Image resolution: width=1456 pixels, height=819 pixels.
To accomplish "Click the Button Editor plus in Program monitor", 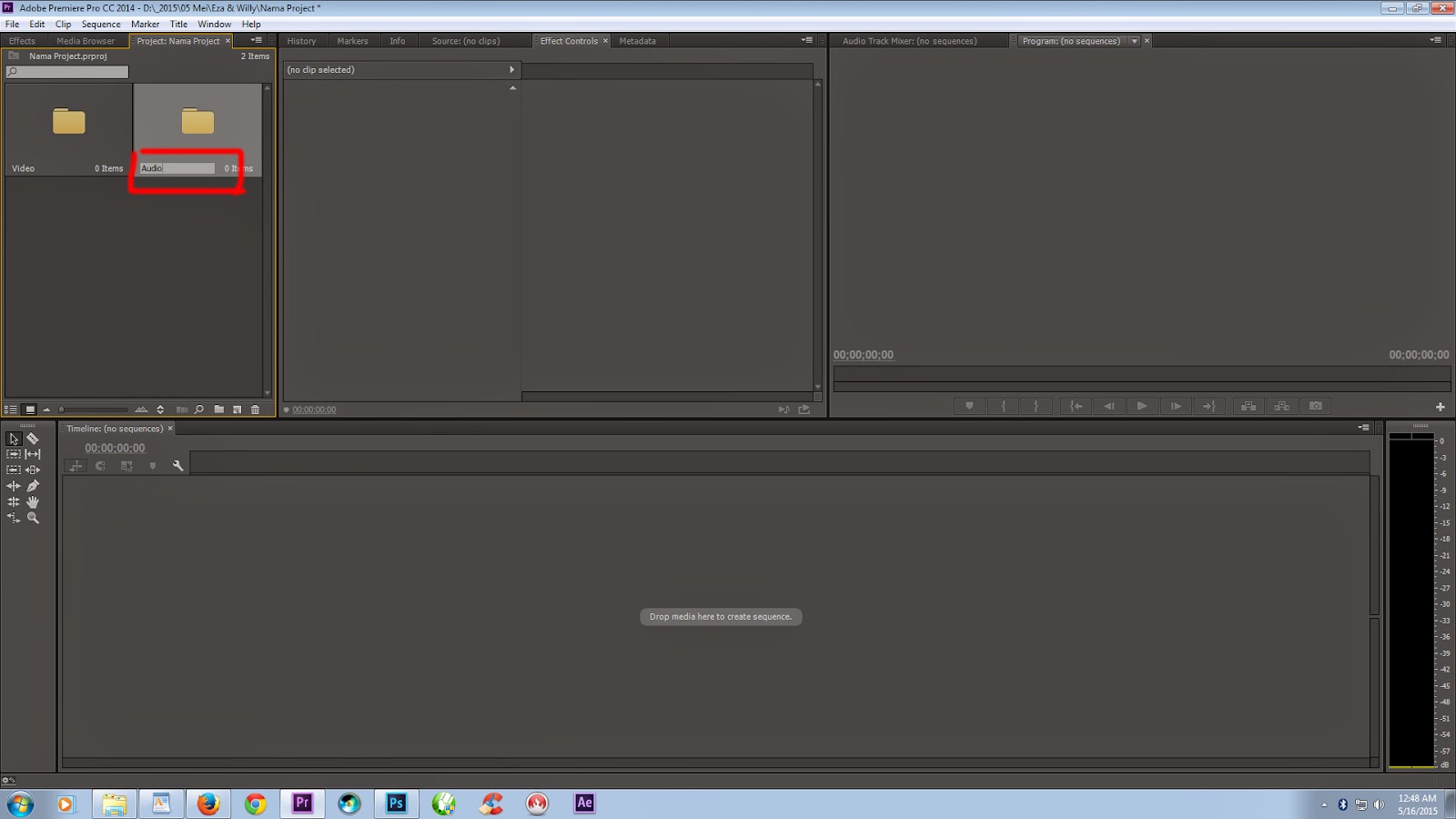I will (x=1441, y=406).
